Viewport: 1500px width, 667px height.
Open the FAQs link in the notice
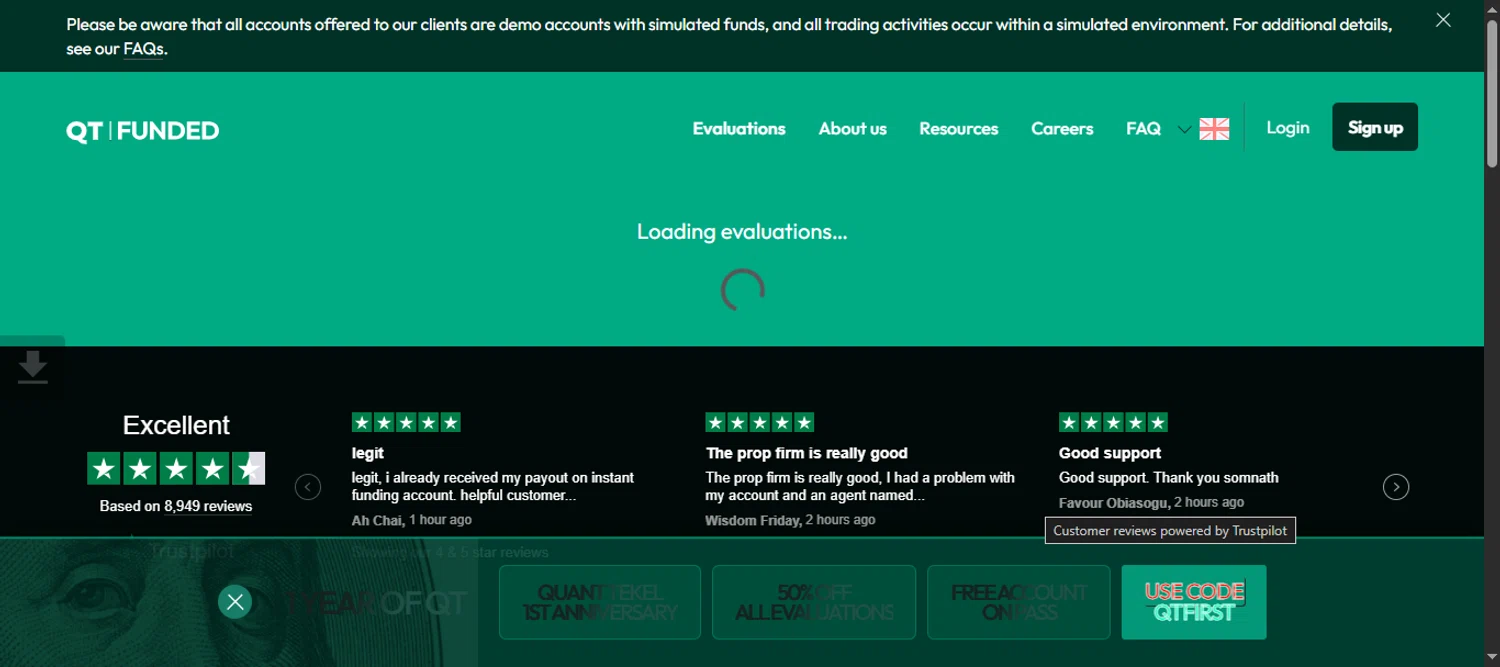(143, 48)
